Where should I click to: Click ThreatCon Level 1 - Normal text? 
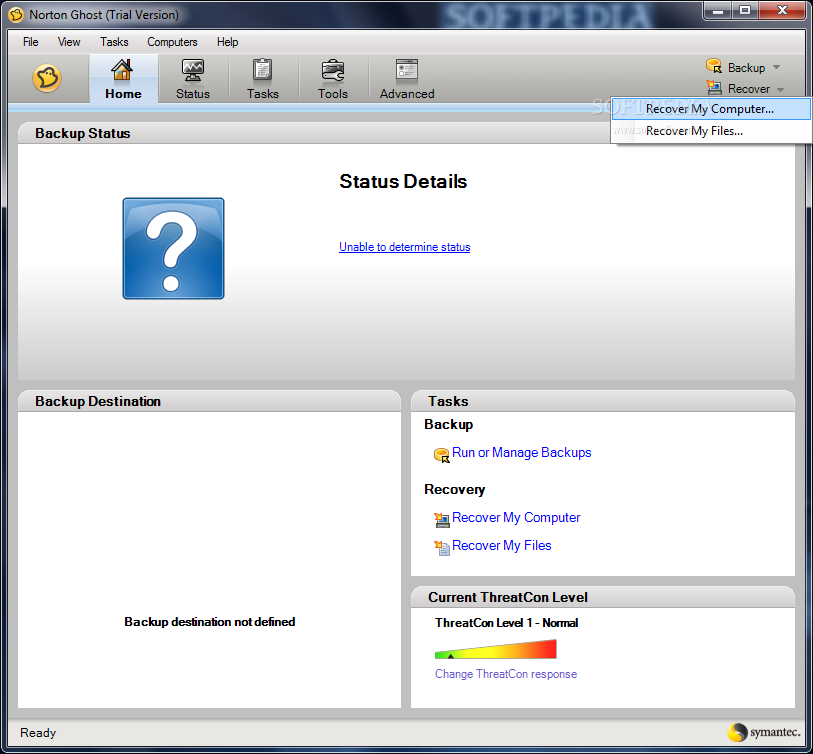pyautogui.click(x=506, y=623)
